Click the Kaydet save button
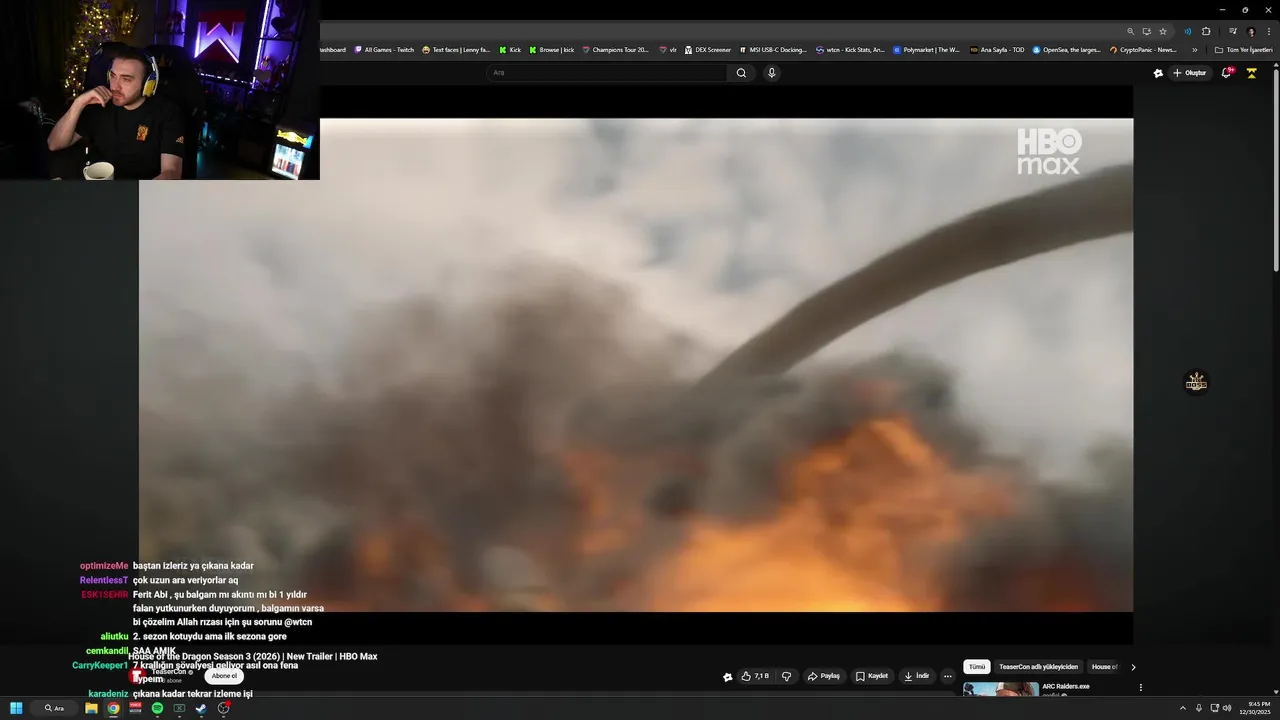The width and height of the screenshot is (1280, 720). [871, 676]
